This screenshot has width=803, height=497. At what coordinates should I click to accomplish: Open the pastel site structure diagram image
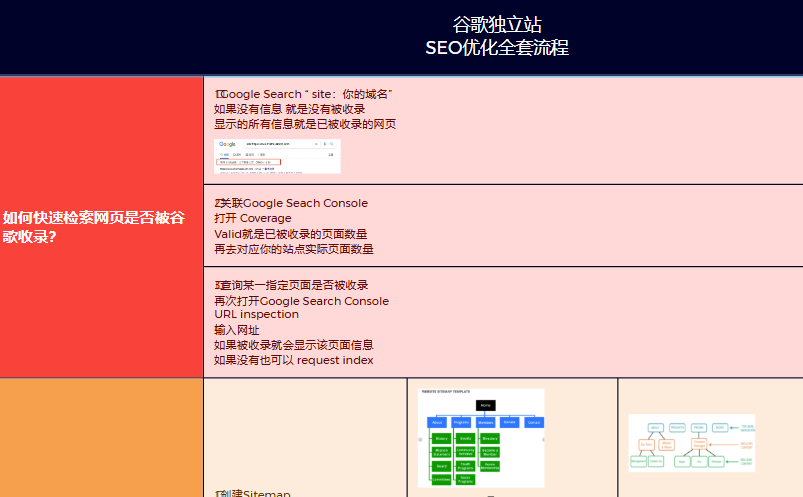coord(691,443)
